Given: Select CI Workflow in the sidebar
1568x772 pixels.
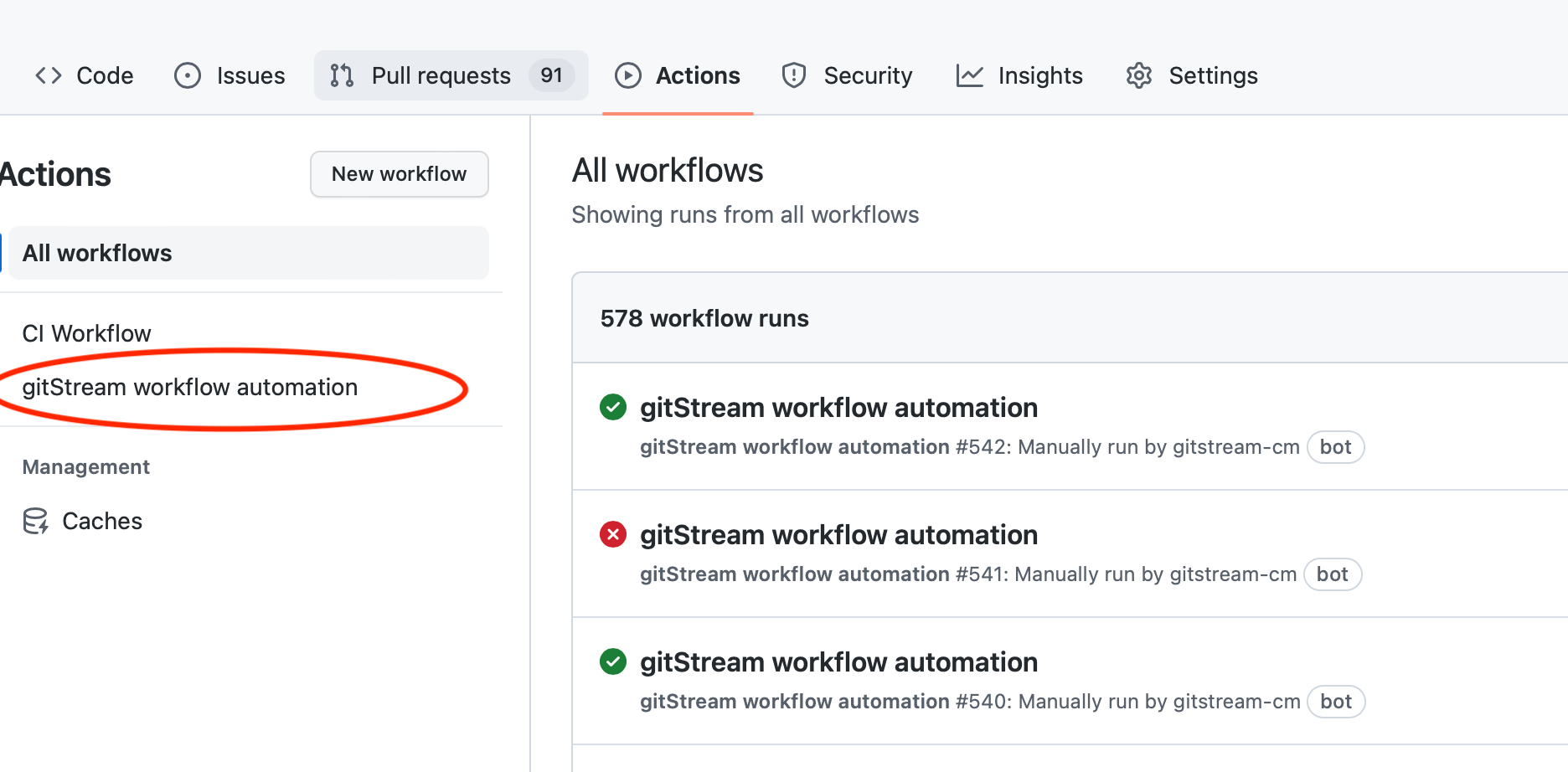Looking at the screenshot, I should coord(86,333).
